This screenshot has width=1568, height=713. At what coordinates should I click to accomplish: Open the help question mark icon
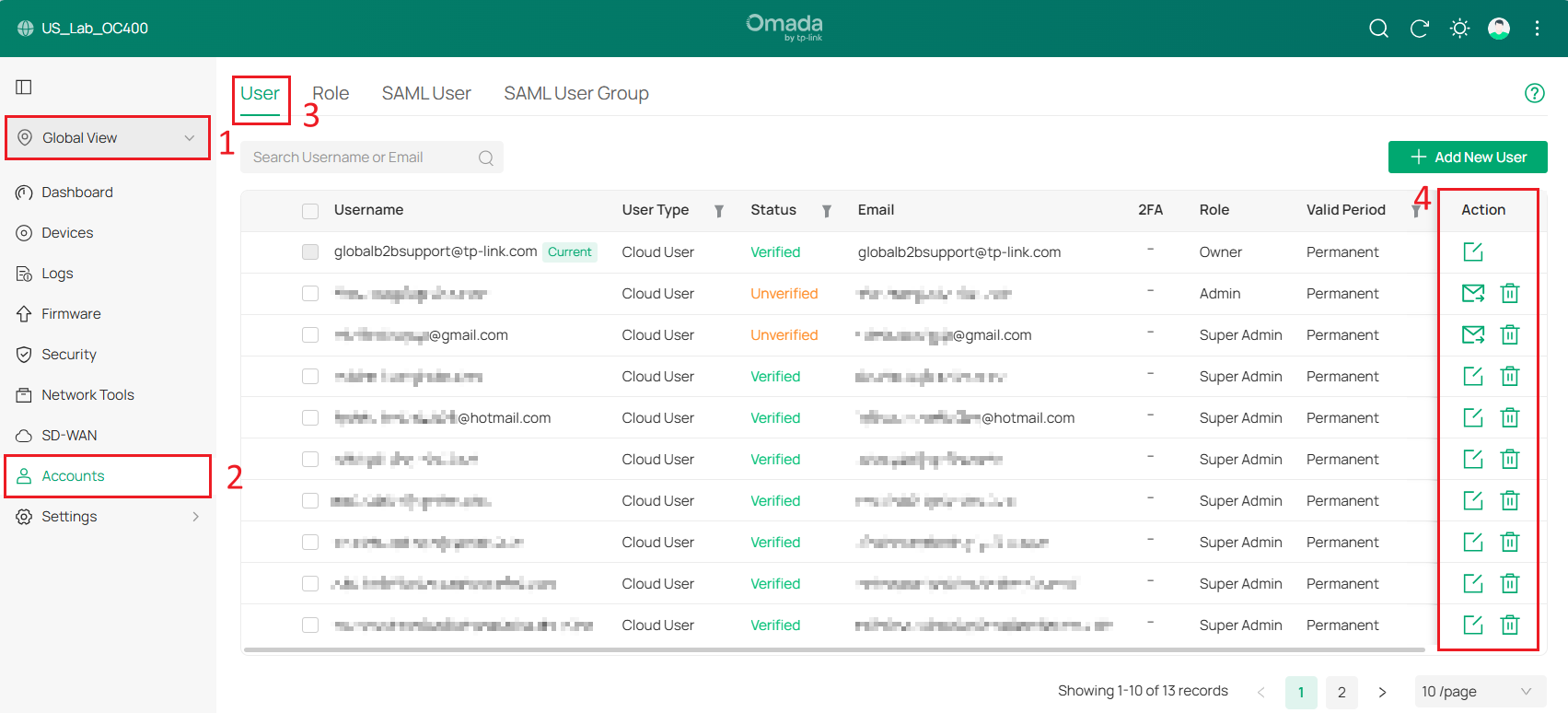[x=1534, y=93]
